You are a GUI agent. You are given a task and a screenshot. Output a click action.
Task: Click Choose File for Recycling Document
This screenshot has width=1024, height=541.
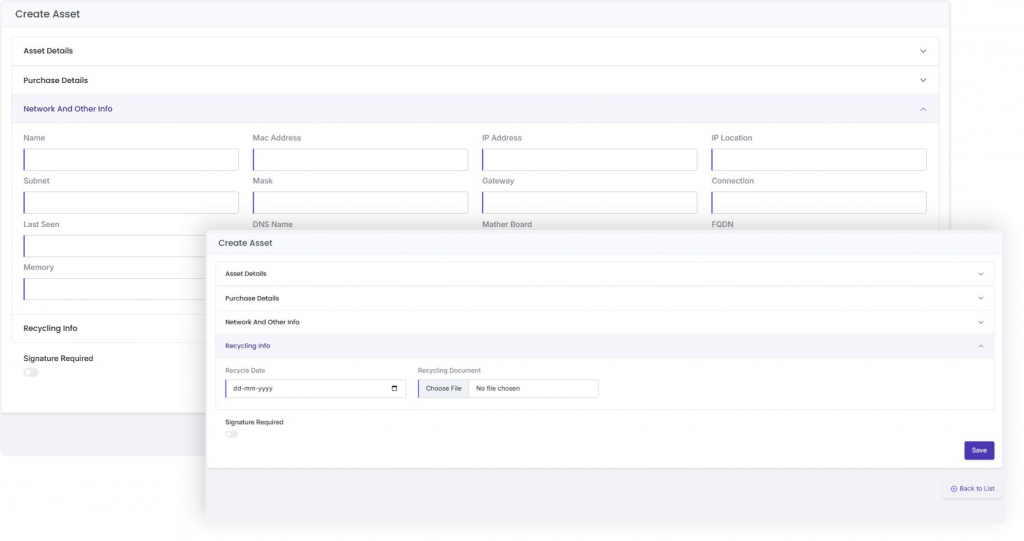click(444, 388)
